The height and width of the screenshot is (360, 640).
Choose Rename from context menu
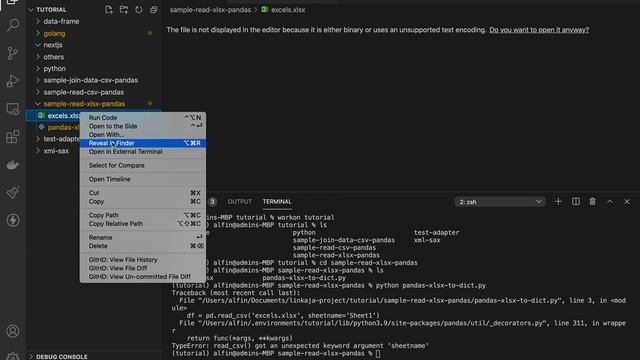coord(143,238)
